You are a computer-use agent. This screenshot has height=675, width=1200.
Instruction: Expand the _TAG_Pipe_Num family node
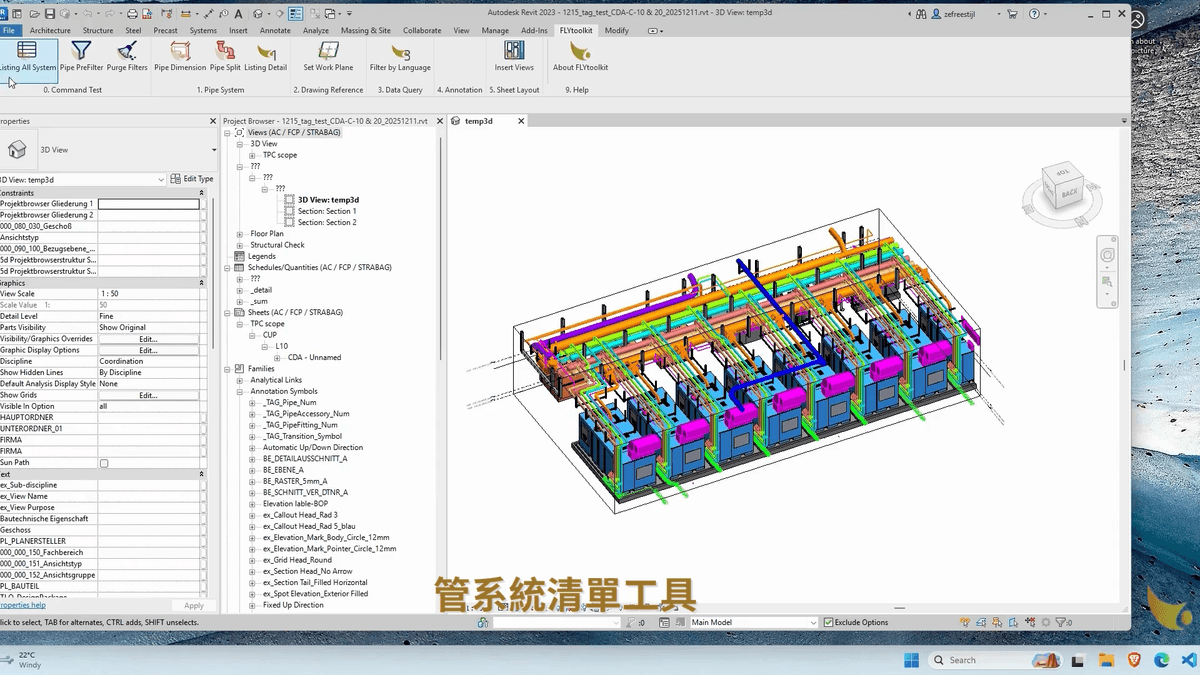tap(252, 403)
